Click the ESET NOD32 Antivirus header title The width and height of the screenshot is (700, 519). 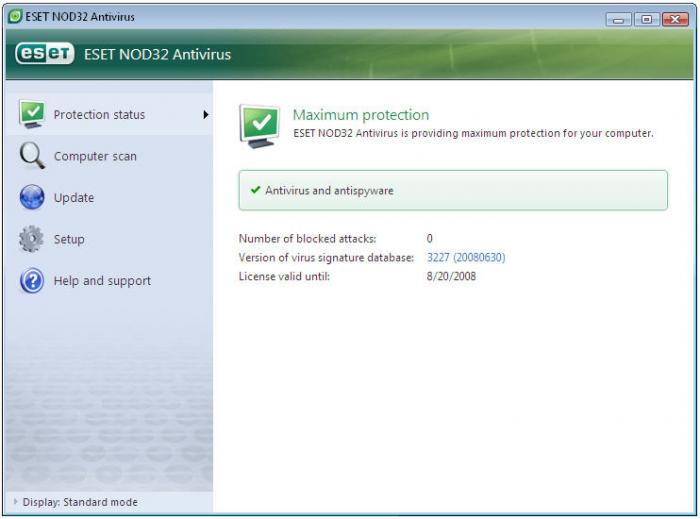click(x=158, y=54)
